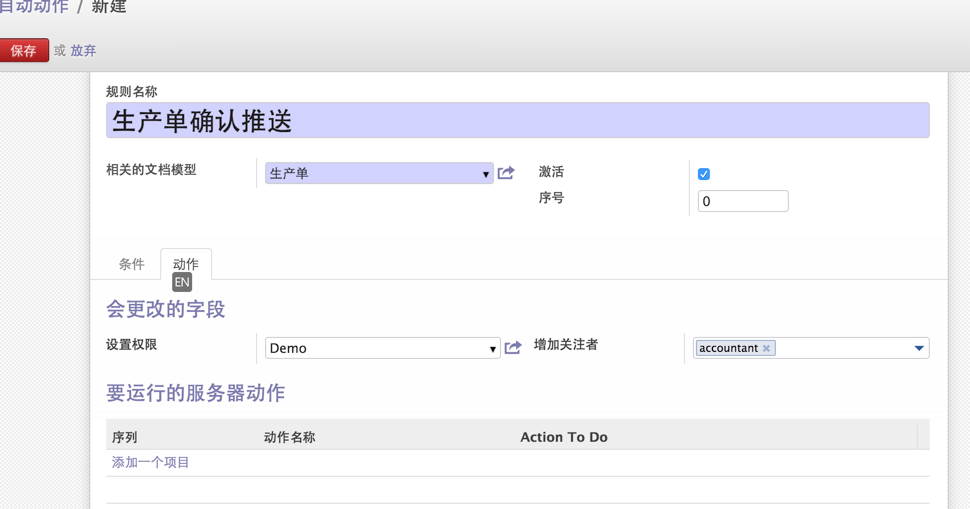Open external link icon beside Demo field
Viewport: 970px width, 509px height.
[x=513, y=348]
